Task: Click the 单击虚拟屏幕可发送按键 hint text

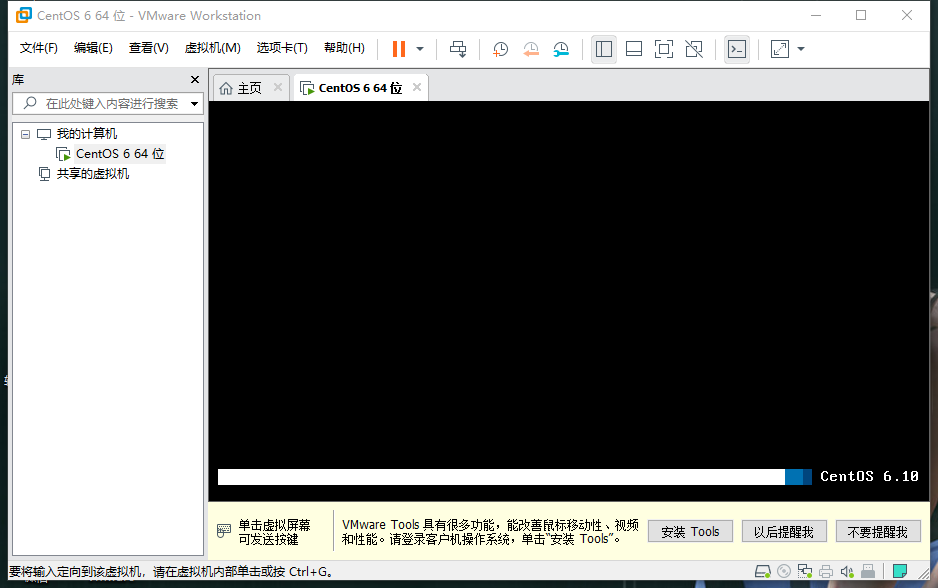Action: [275, 532]
